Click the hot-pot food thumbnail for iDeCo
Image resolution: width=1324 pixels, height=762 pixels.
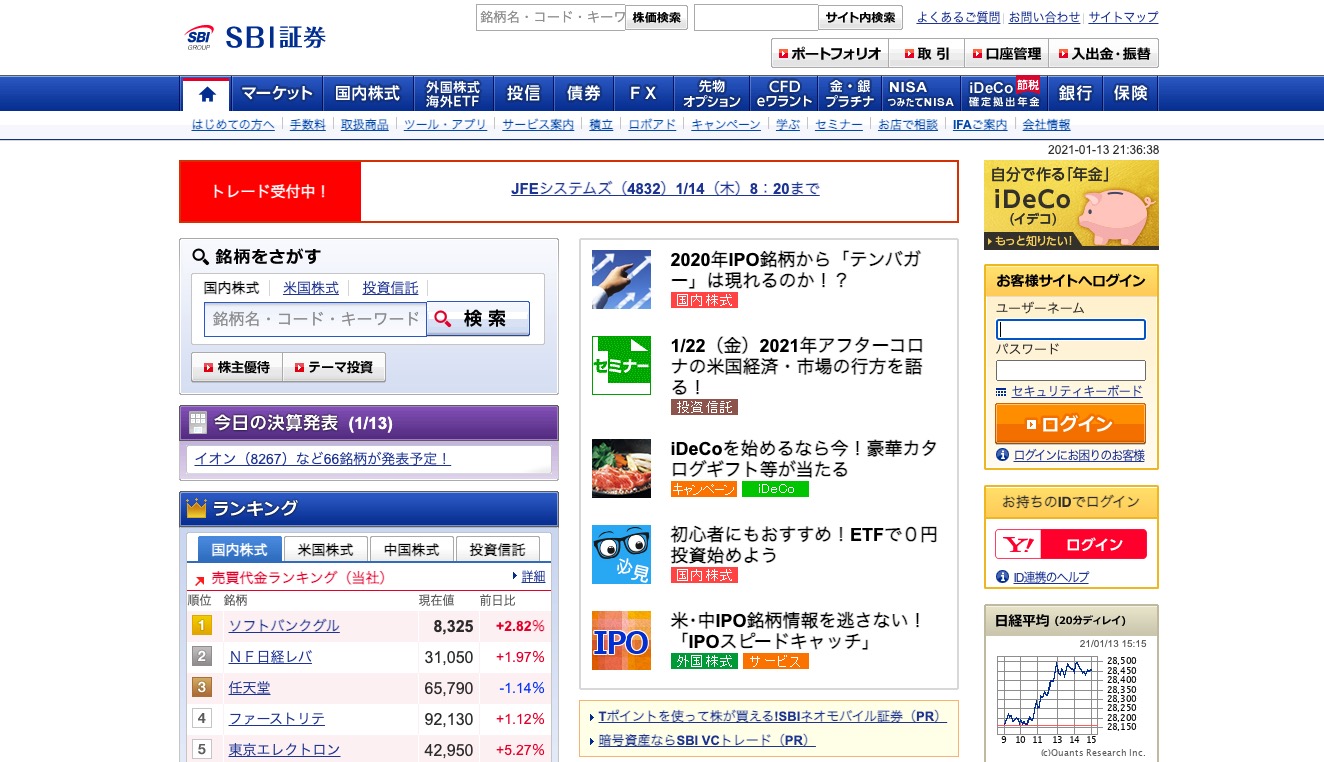click(x=621, y=468)
